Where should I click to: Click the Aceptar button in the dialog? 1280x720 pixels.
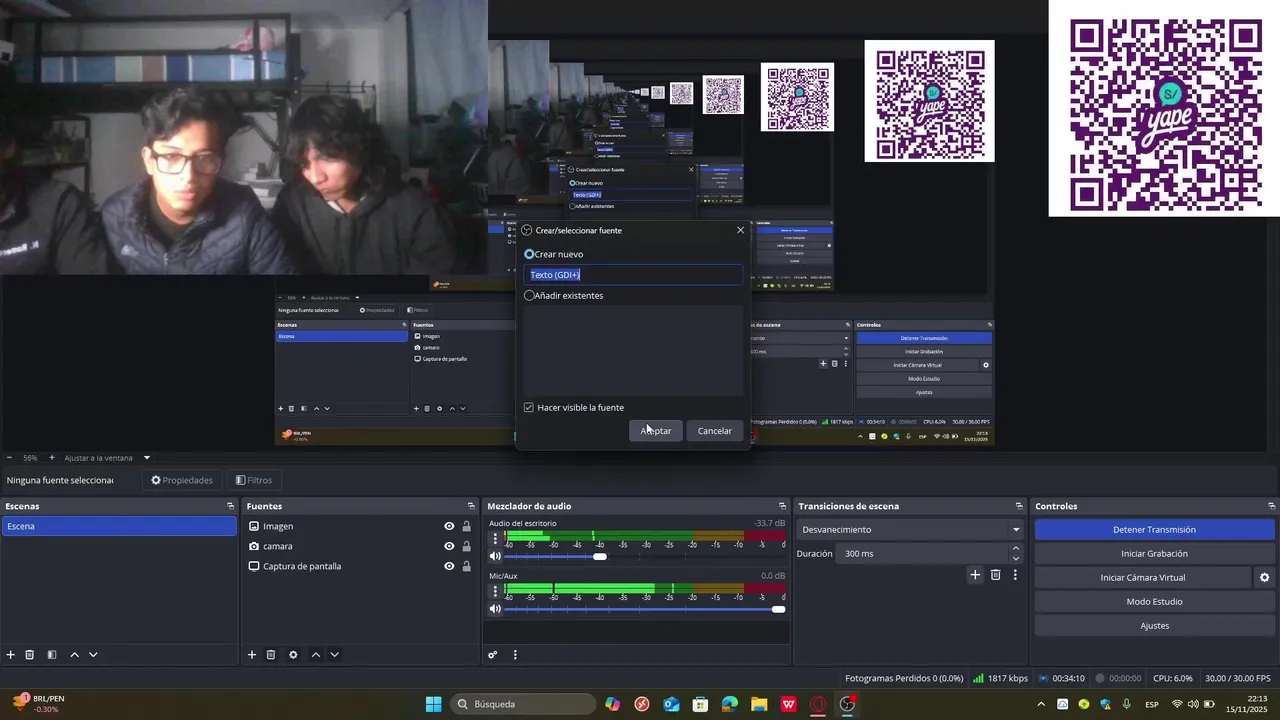click(656, 431)
